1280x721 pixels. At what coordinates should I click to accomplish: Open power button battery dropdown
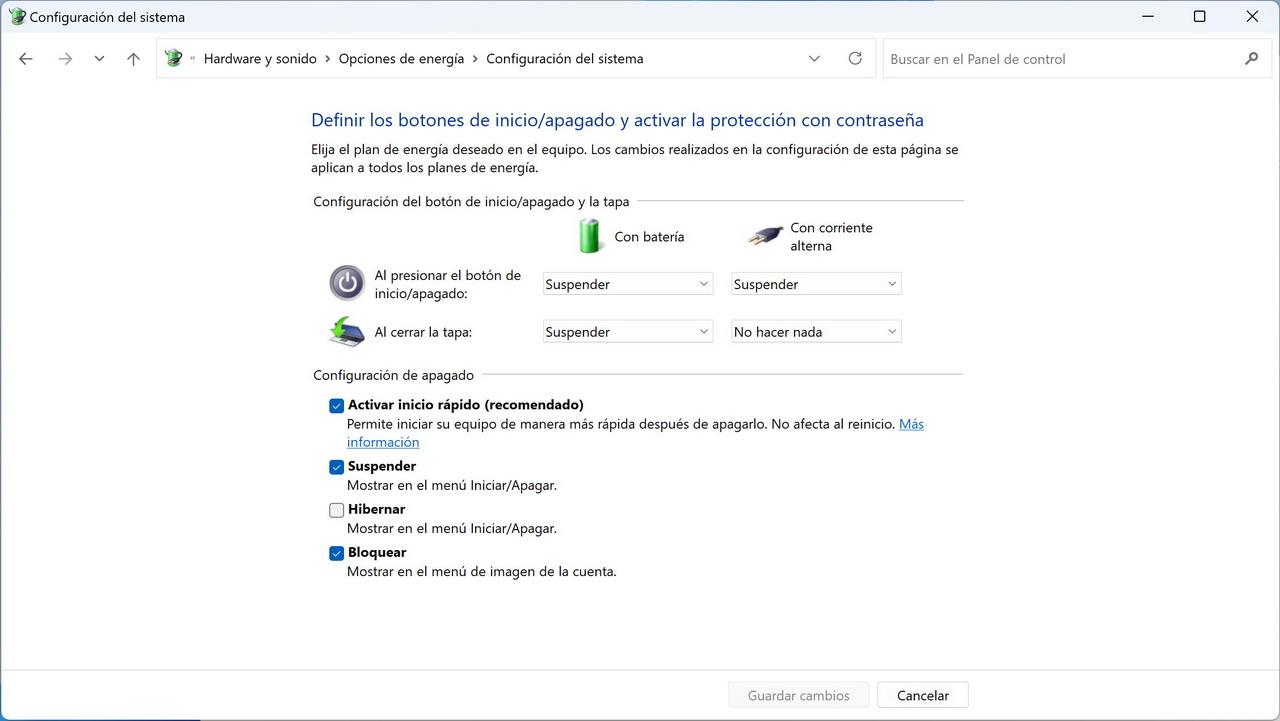627,284
